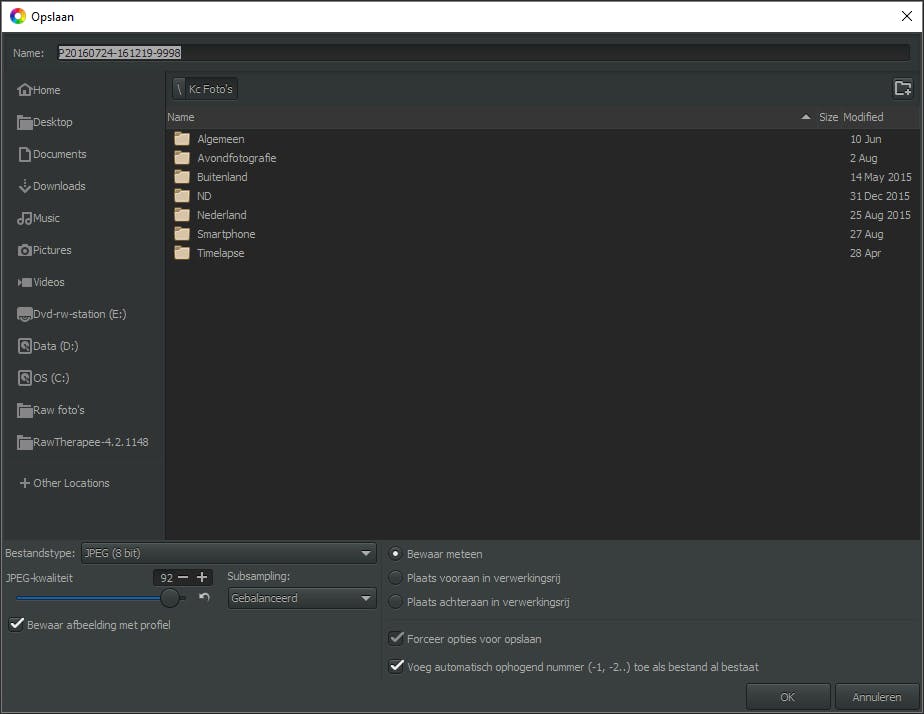Click the RawTherapee-4.2.1148 bookmark folder icon
Viewport: 924px width, 714px height.
[25, 442]
